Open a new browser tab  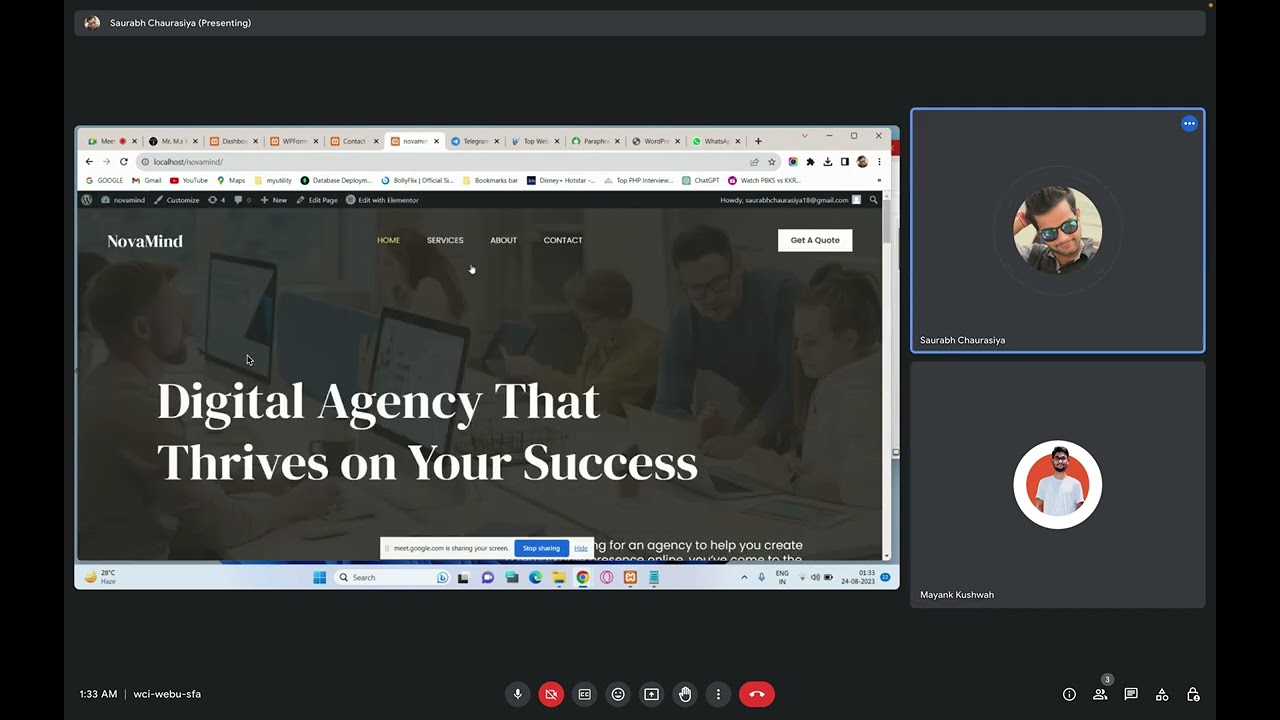coord(758,141)
